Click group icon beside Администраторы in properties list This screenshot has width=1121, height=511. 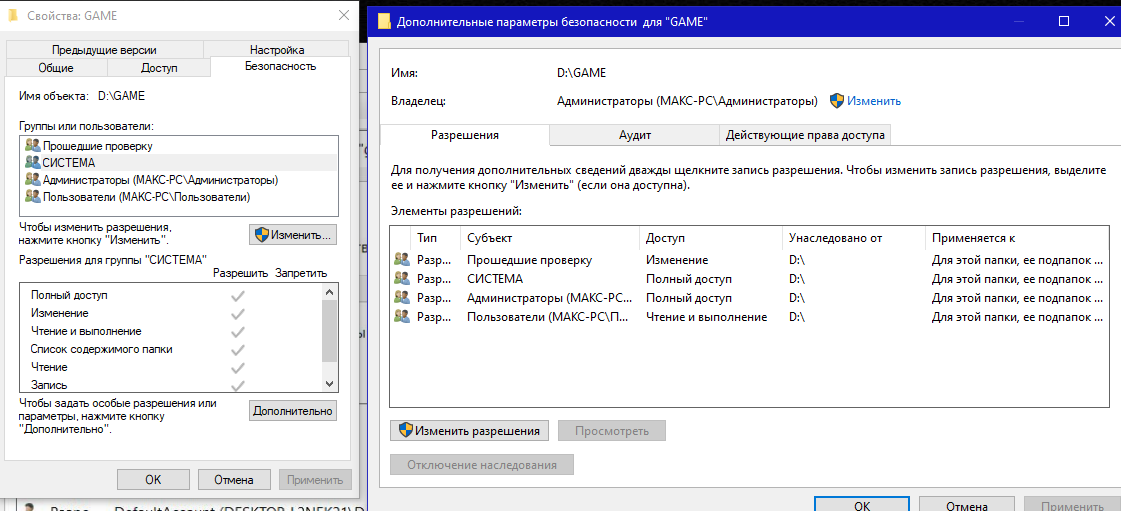(32, 179)
